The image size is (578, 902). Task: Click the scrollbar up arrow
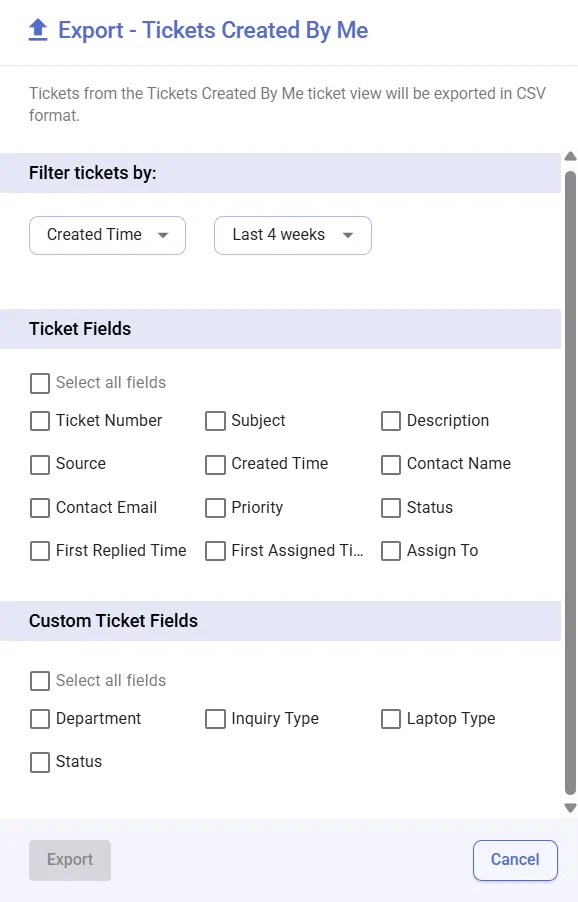point(570,156)
